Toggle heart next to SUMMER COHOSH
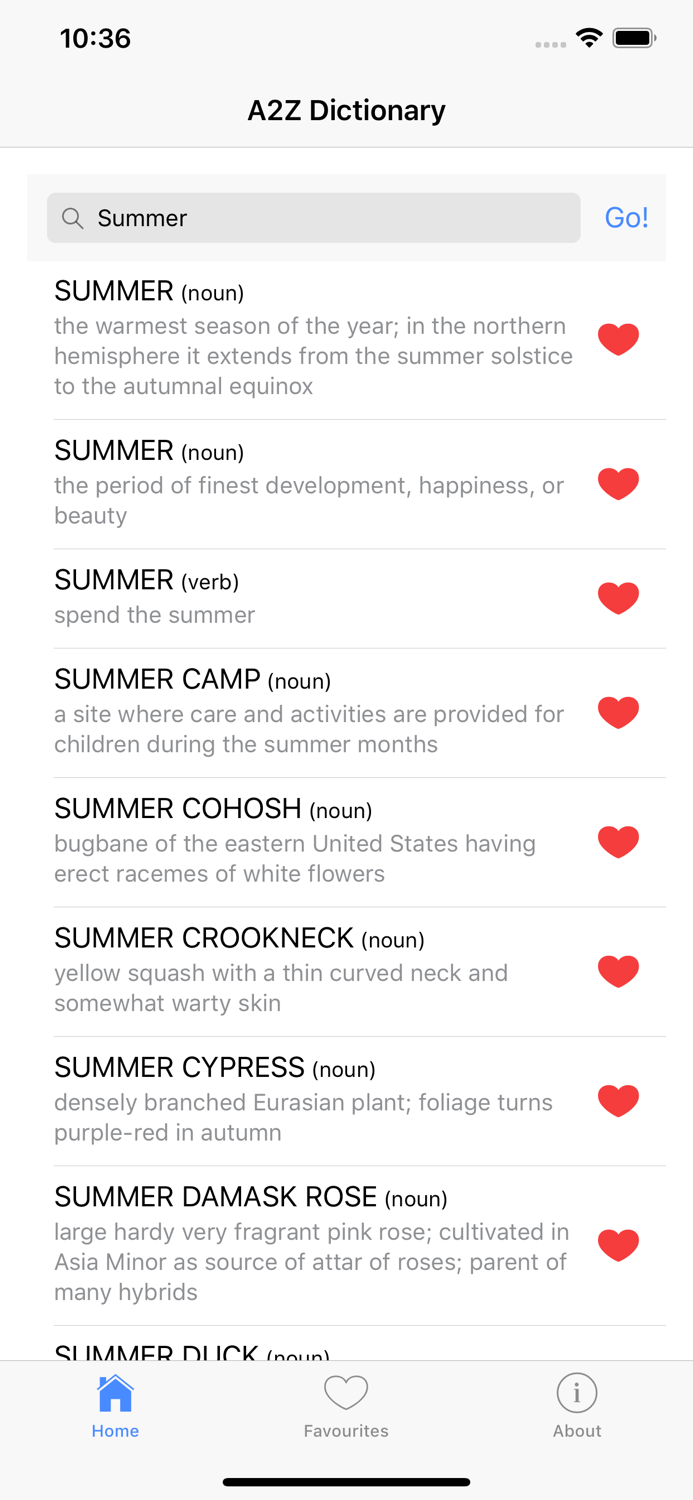Image resolution: width=693 pixels, height=1500 pixels. pyautogui.click(x=618, y=842)
